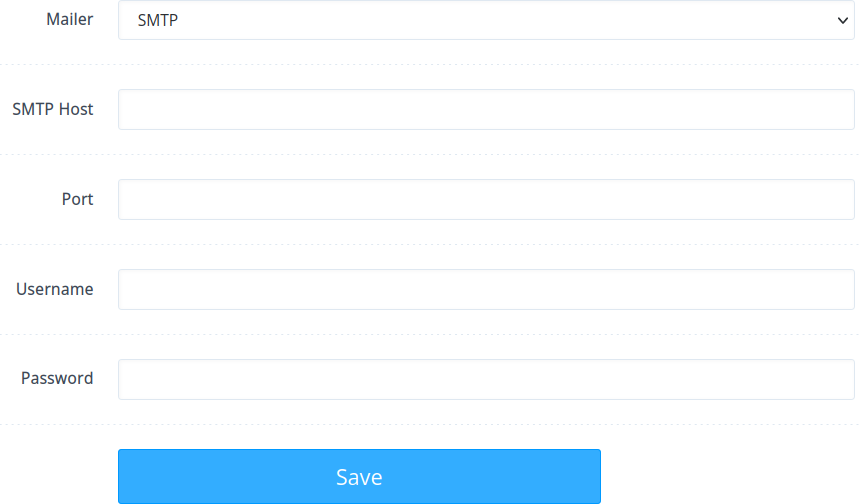The width and height of the screenshot is (859, 504).
Task: Expand the mail driver selector showing SMTP
Action: click(486, 20)
